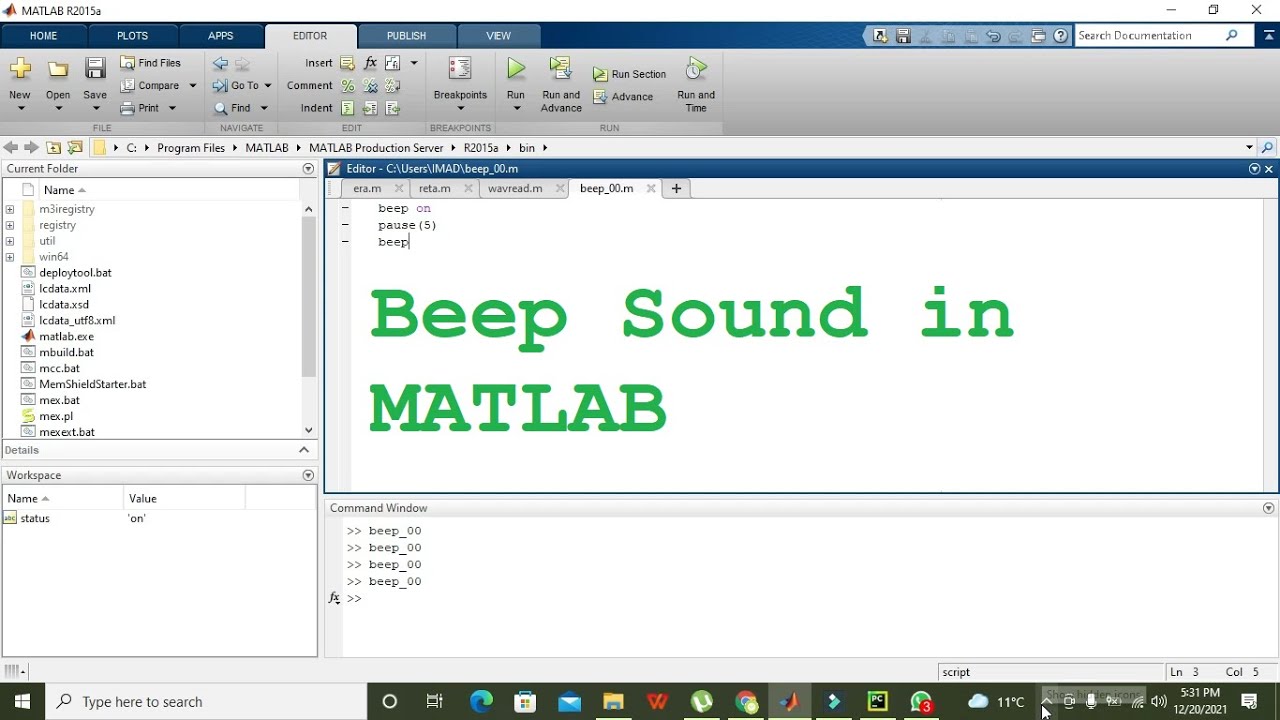The image size is (1280, 720).
Task: Expand the win64 folder
Action: tap(10, 257)
